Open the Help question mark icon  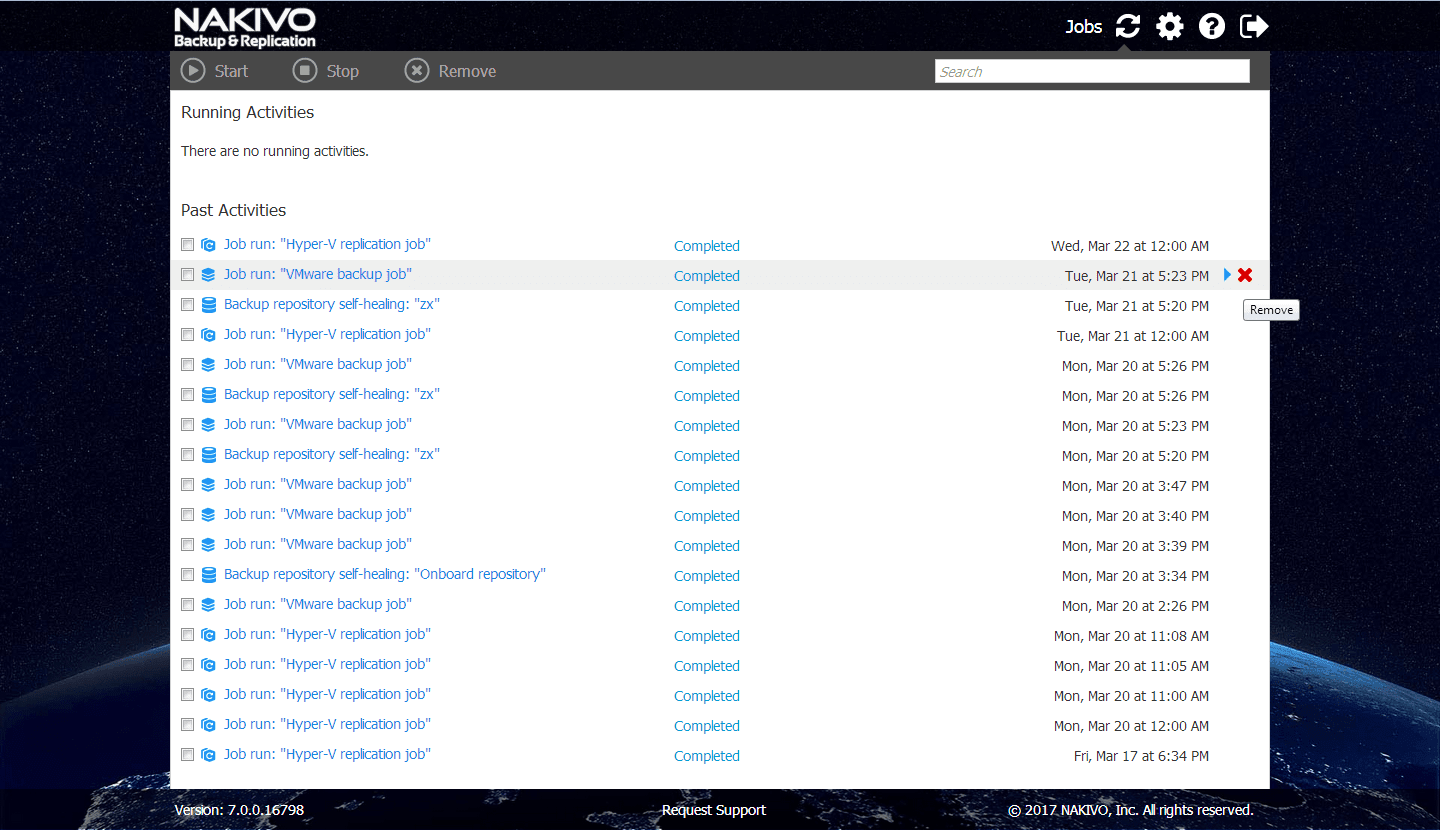[x=1212, y=26]
